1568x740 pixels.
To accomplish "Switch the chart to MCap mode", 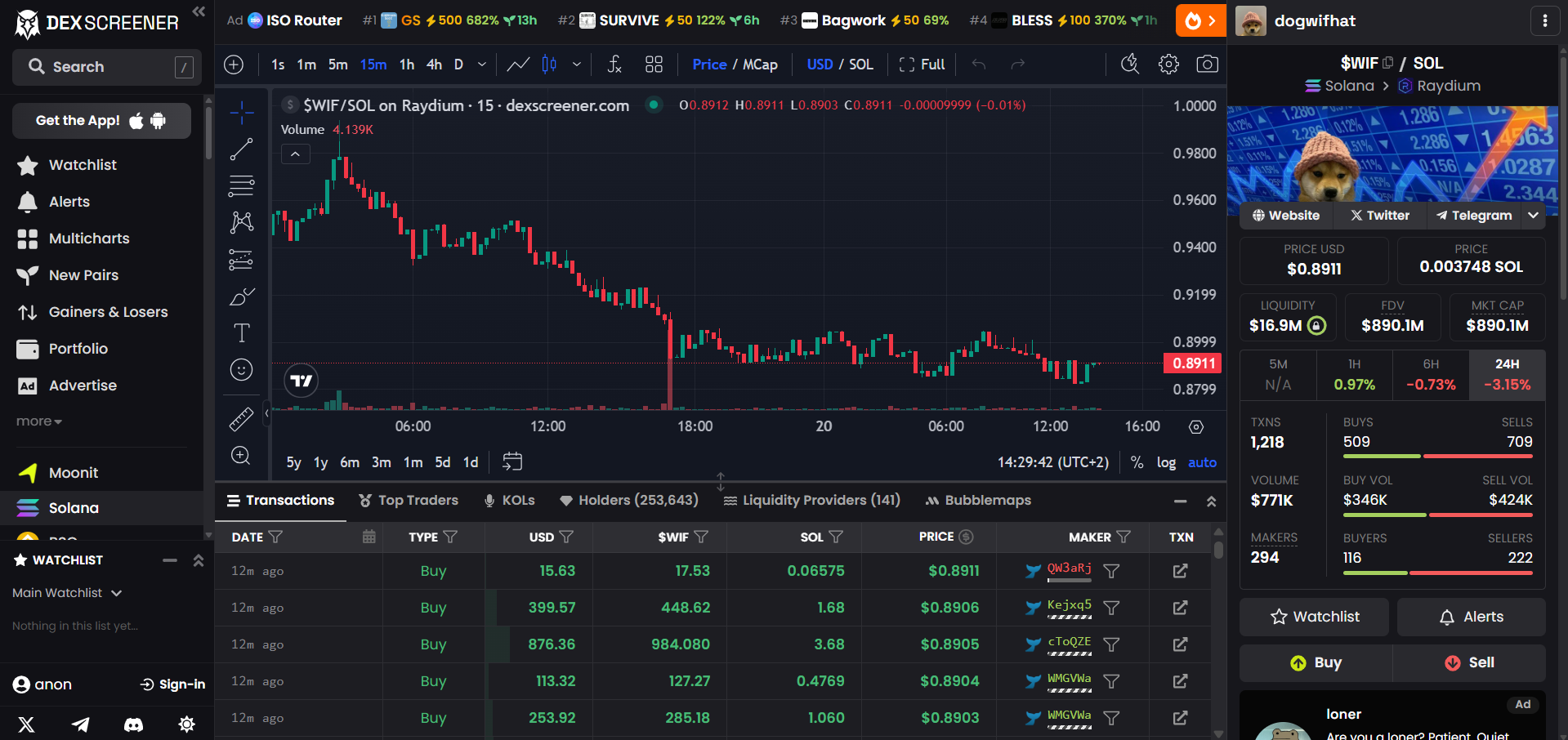I will [760, 65].
